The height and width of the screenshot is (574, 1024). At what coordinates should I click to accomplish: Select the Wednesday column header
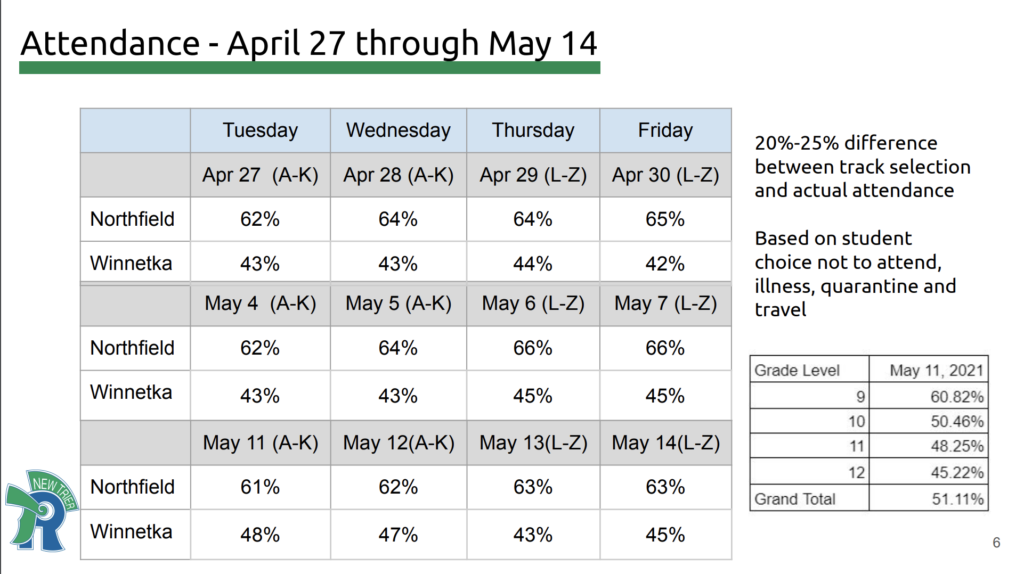(x=398, y=130)
